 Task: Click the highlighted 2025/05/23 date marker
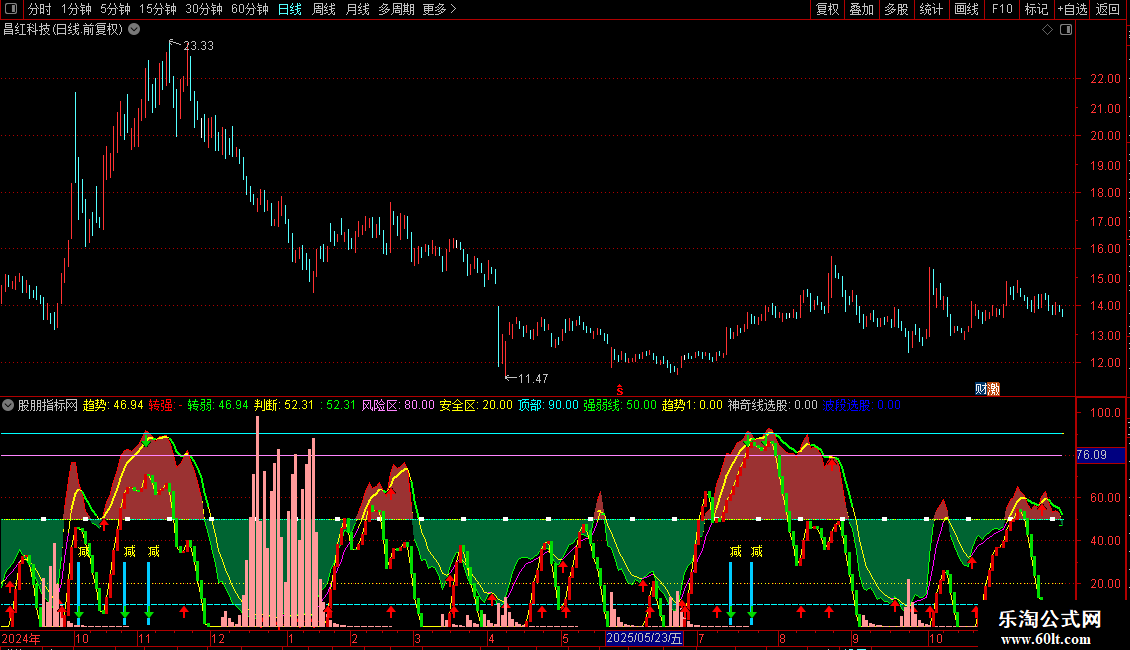645,638
